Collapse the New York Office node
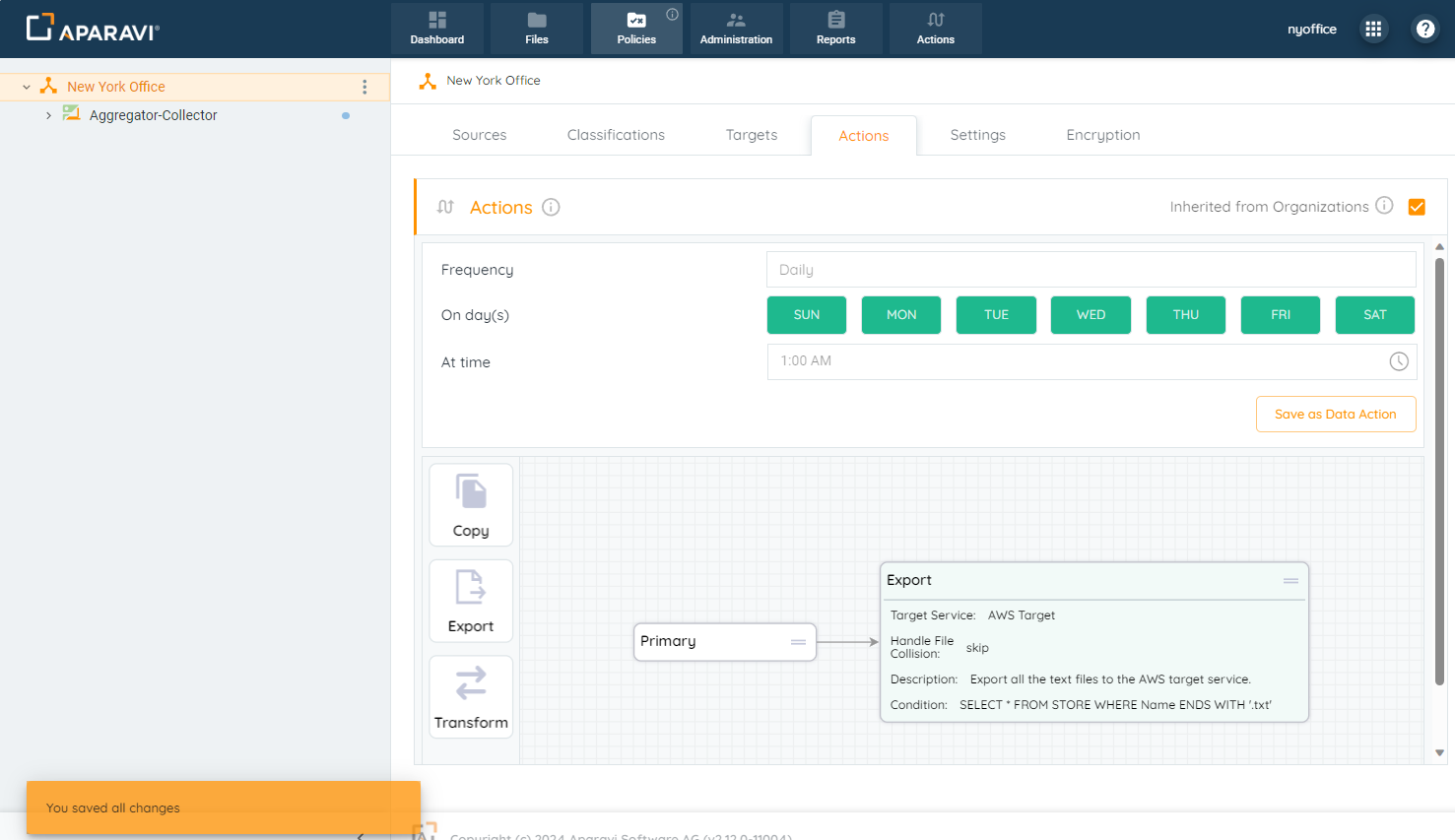The image size is (1455, 840). pos(27,87)
